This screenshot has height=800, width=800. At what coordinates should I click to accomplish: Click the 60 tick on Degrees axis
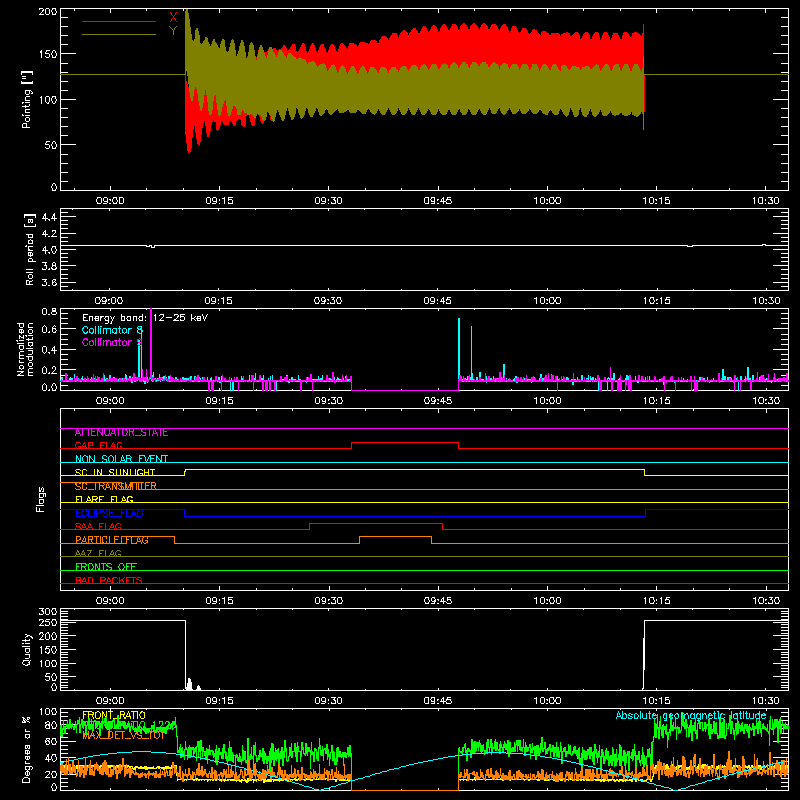click(51, 741)
